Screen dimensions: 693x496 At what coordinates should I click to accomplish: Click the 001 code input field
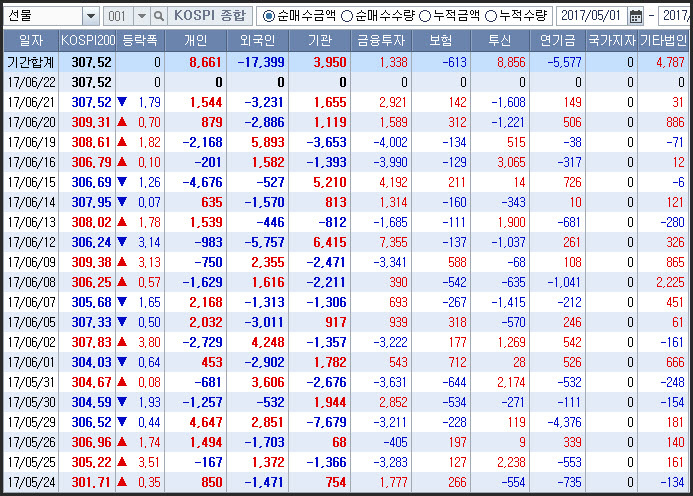click(118, 16)
